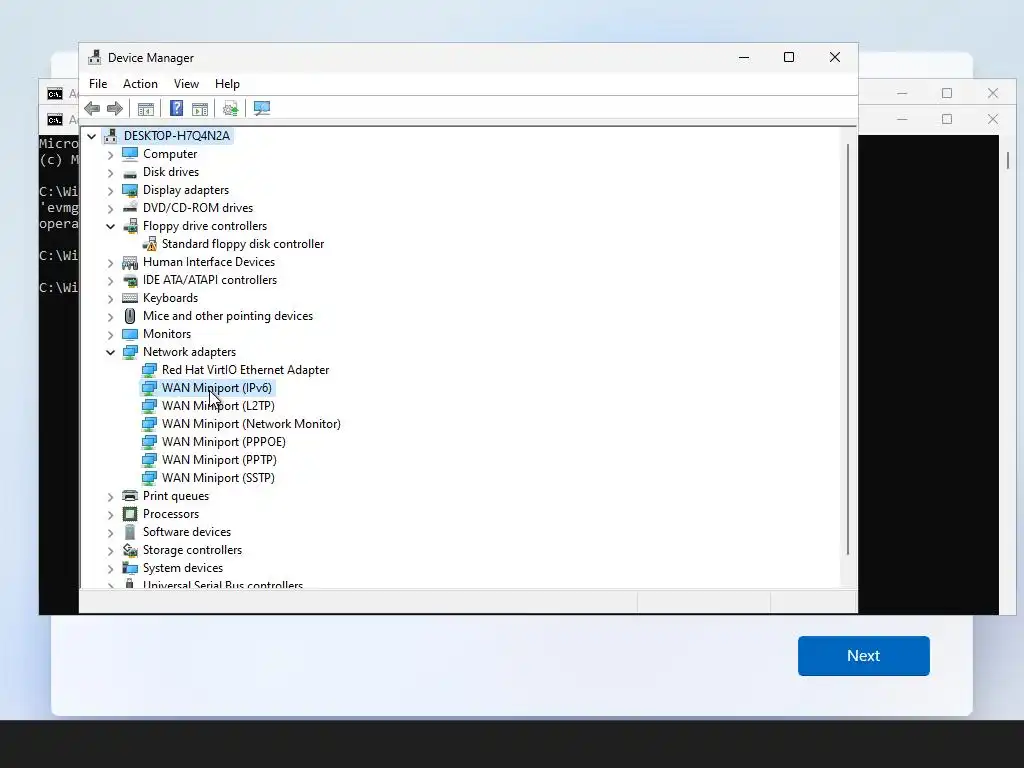
Task: Select WAN Miniport (SSTP) device
Action: (x=218, y=478)
